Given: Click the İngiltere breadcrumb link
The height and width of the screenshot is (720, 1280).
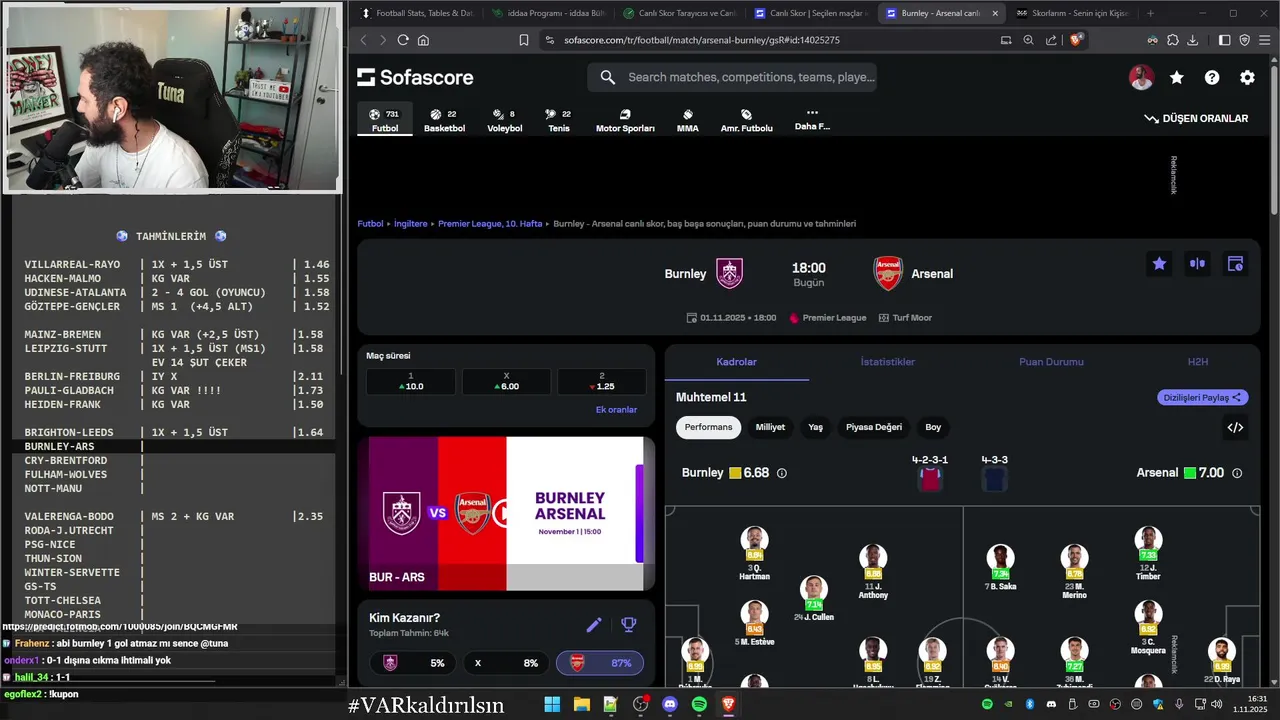Looking at the screenshot, I should (x=410, y=224).
